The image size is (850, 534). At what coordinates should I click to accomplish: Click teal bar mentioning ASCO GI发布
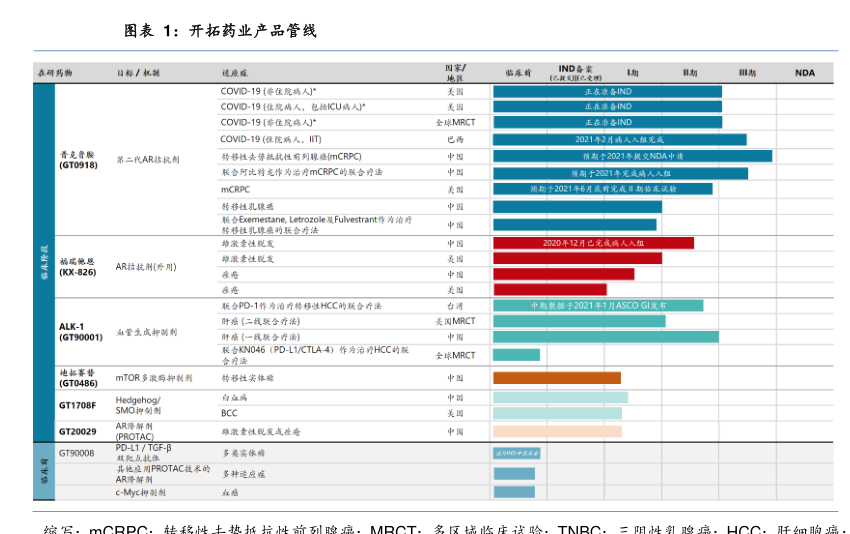598,305
